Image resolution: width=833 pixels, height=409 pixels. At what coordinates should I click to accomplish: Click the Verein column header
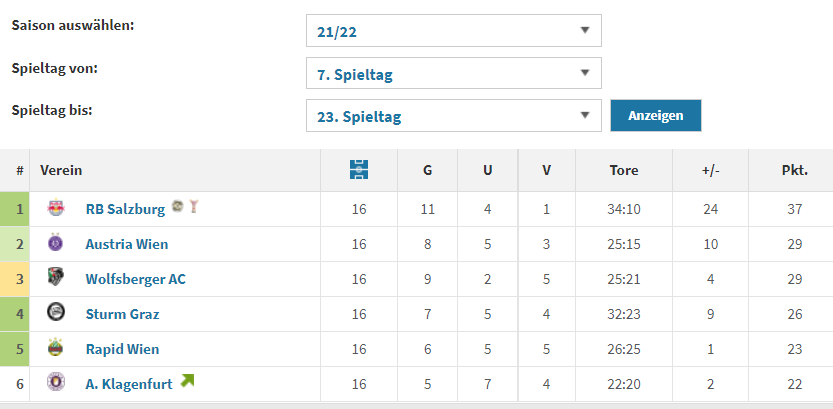61,171
